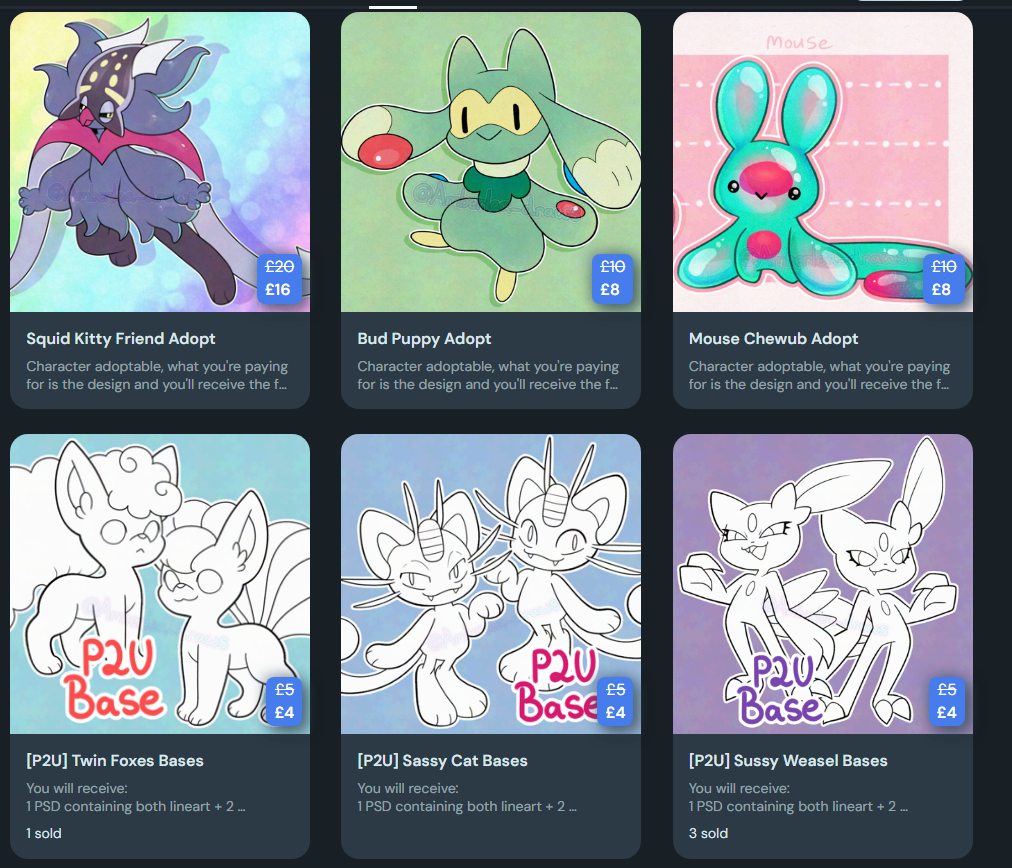Click Twin Foxes' £5 £4 price badge
Image resolution: width=1012 pixels, height=868 pixels.
[285, 701]
